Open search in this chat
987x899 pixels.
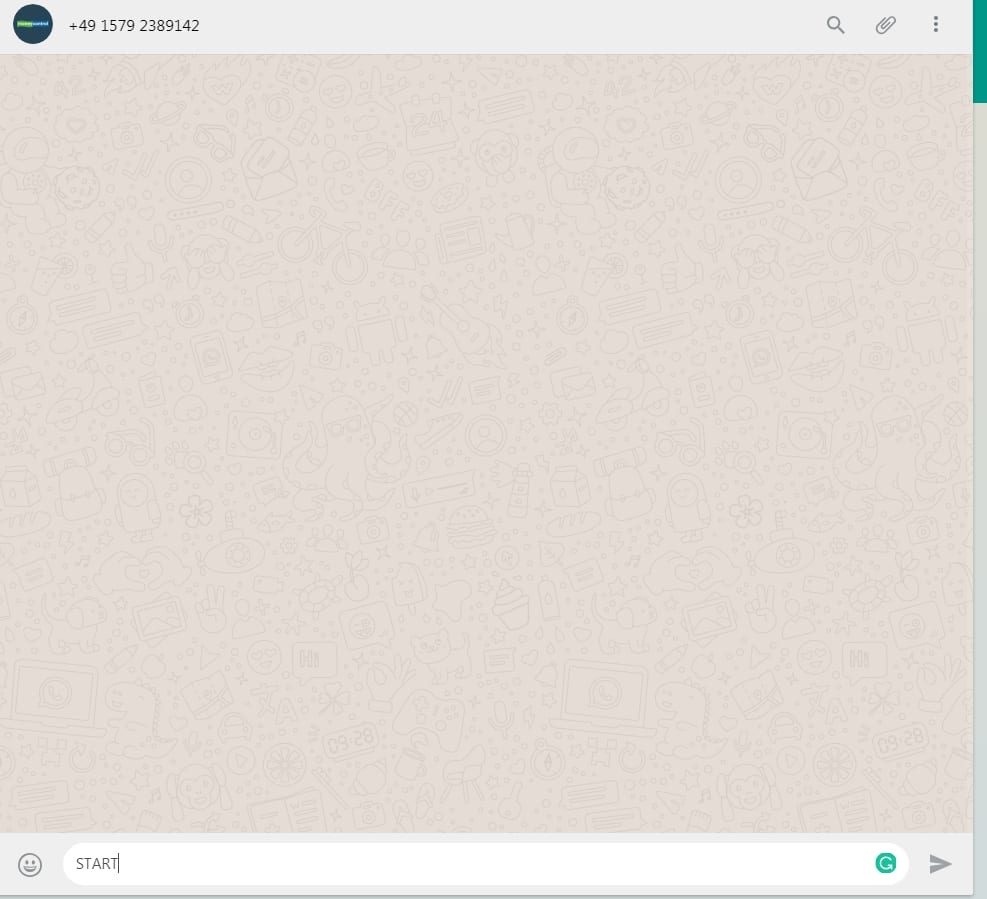pos(835,25)
